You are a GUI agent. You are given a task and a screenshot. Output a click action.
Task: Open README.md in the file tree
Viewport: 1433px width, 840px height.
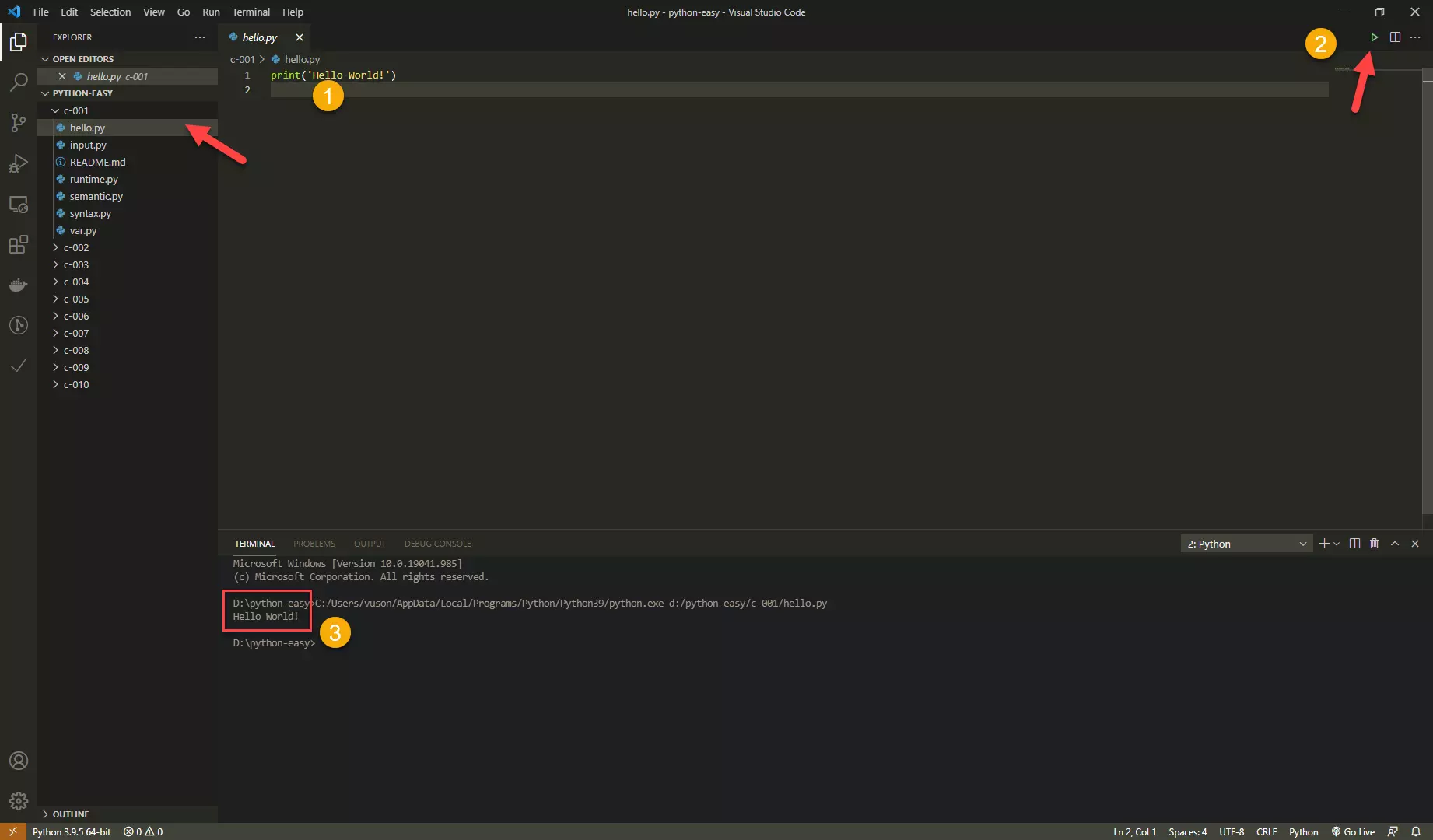click(128, 162)
